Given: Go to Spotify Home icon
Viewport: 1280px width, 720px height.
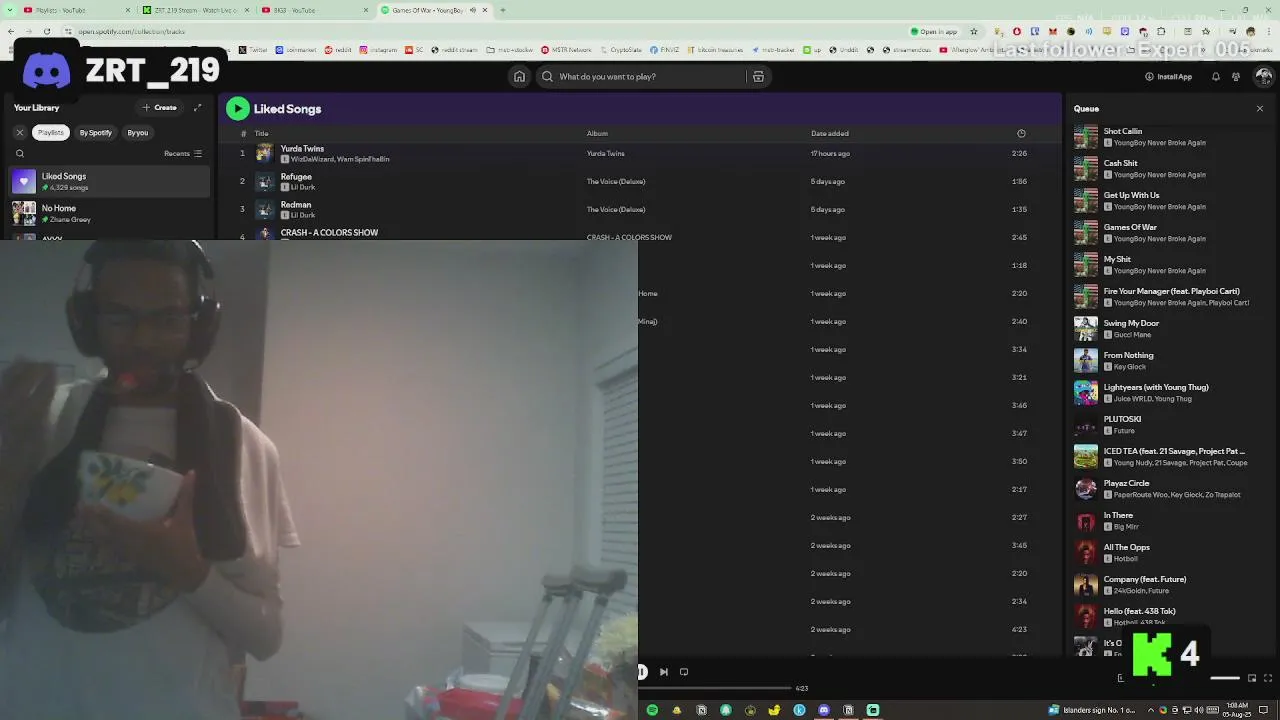Looking at the screenshot, I should [519, 76].
